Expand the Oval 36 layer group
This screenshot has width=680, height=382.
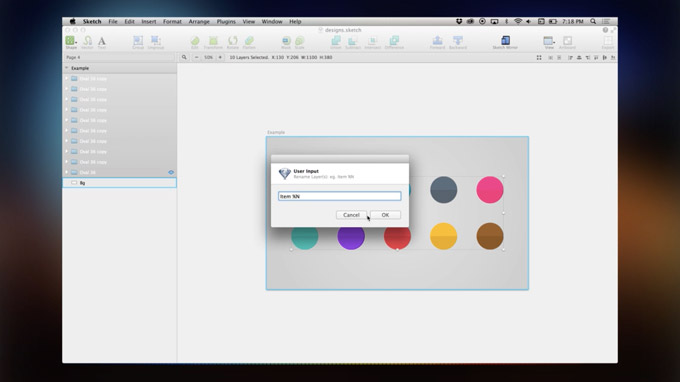[67, 172]
